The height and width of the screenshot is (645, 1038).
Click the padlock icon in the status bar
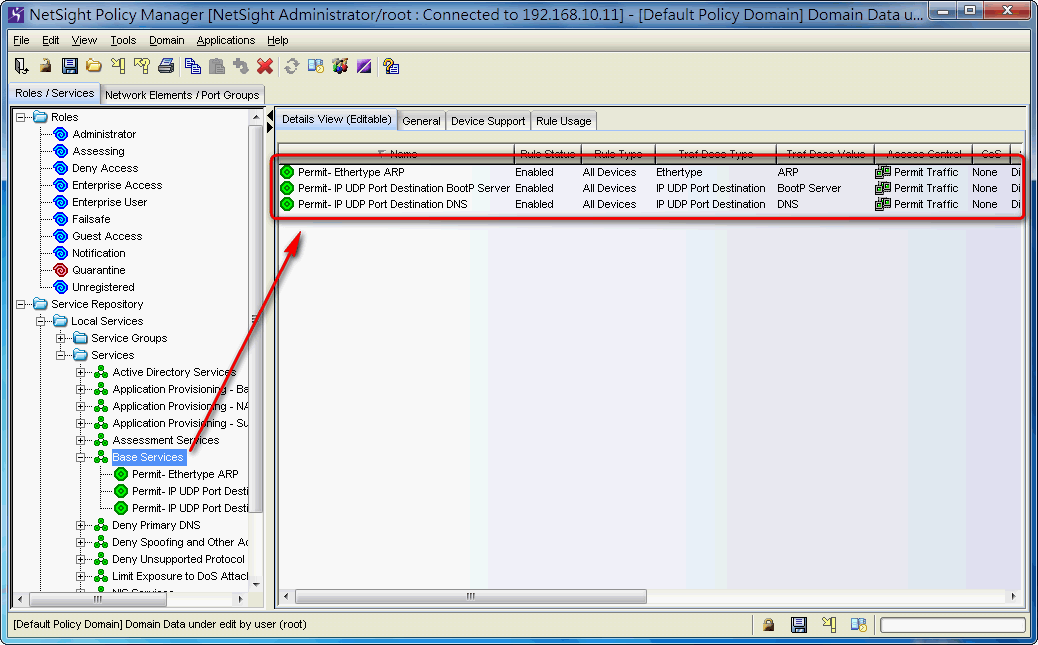click(x=769, y=624)
